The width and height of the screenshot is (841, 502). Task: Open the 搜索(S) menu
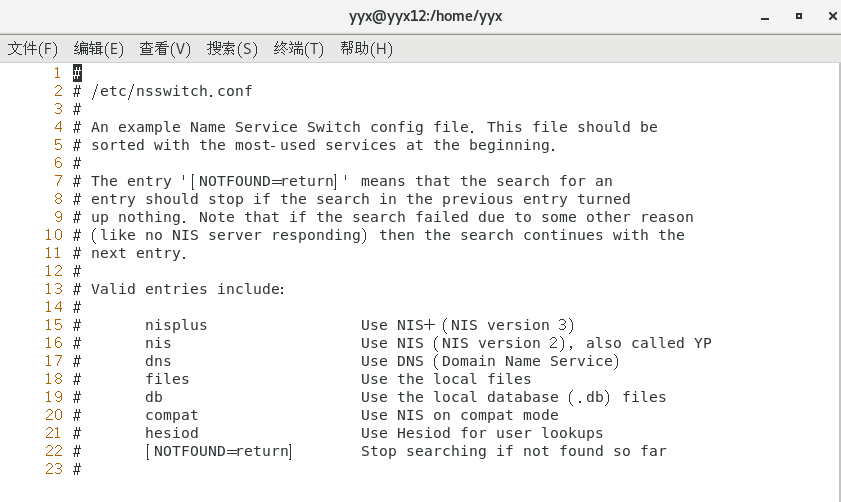pos(232,48)
